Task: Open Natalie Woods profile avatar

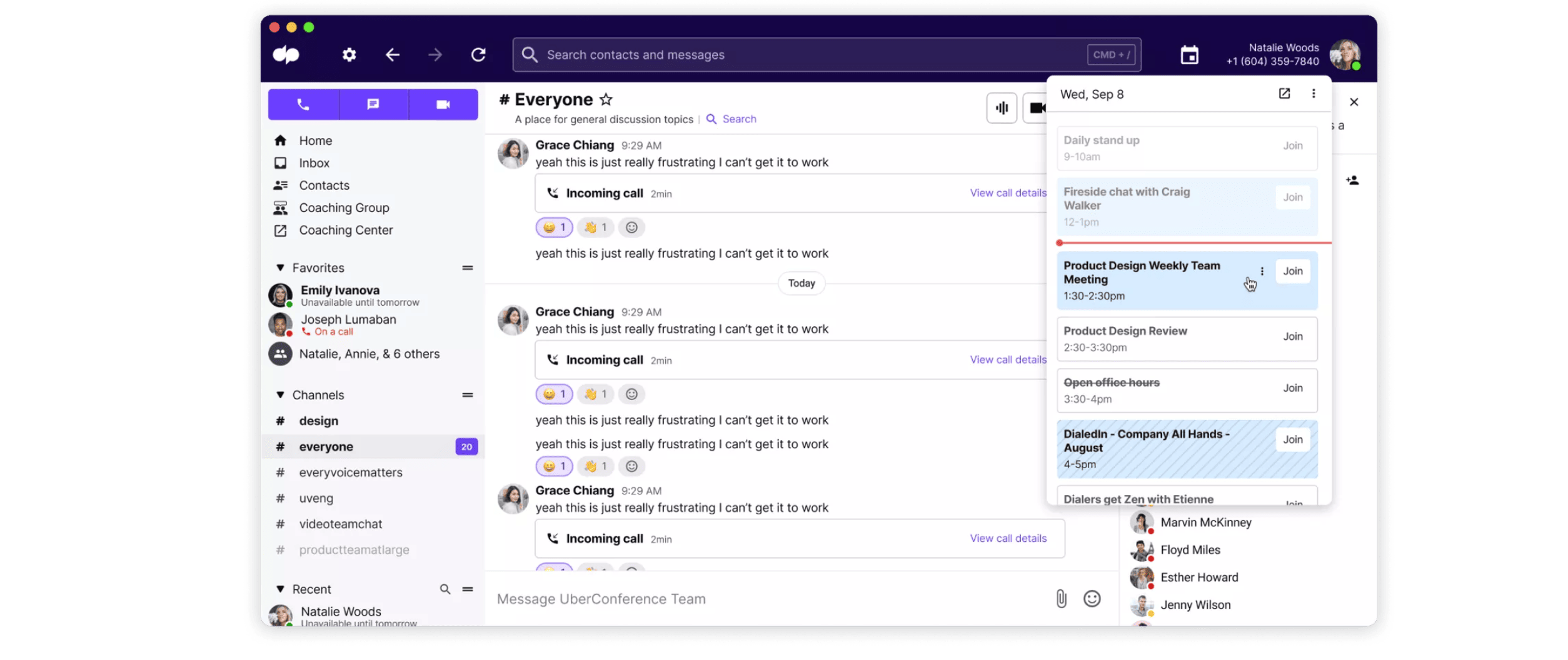Action: click(1344, 55)
